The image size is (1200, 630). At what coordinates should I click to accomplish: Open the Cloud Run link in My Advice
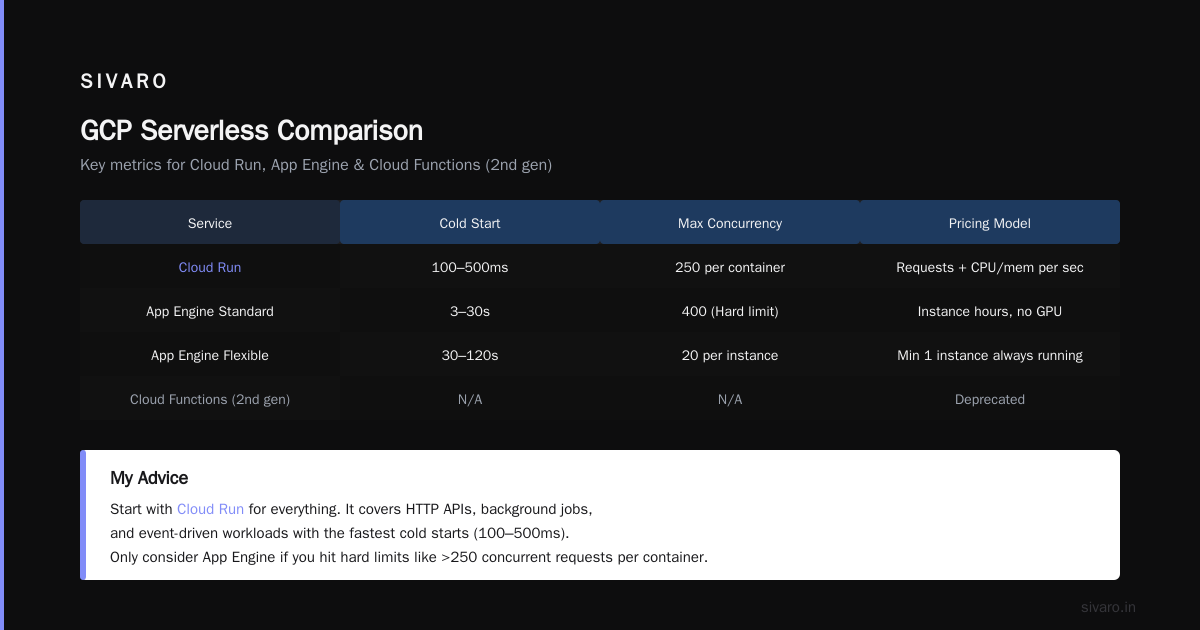pyautogui.click(x=210, y=509)
